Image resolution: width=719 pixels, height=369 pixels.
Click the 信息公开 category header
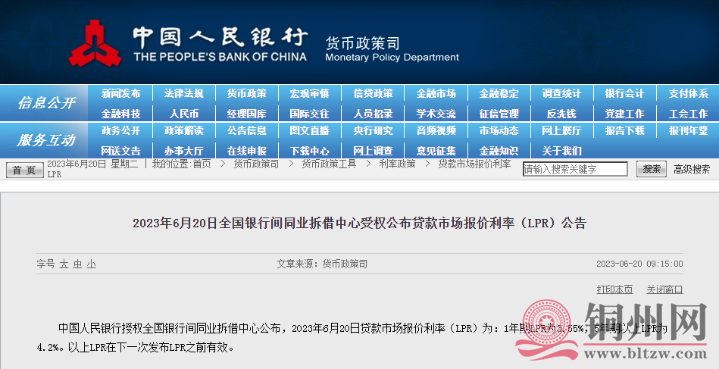[x=46, y=103]
